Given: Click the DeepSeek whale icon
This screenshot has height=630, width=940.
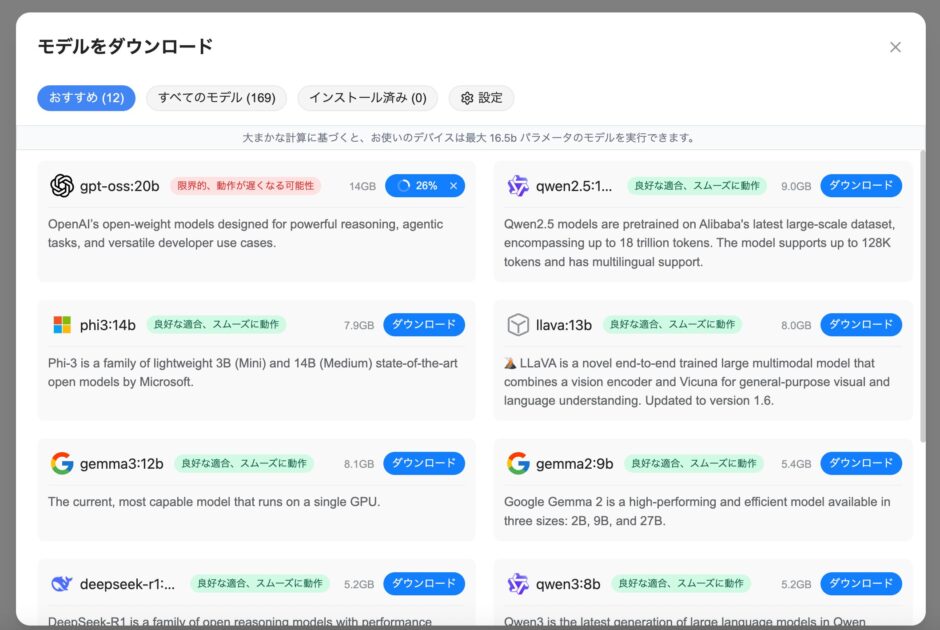Looking at the screenshot, I should tap(62, 584).
